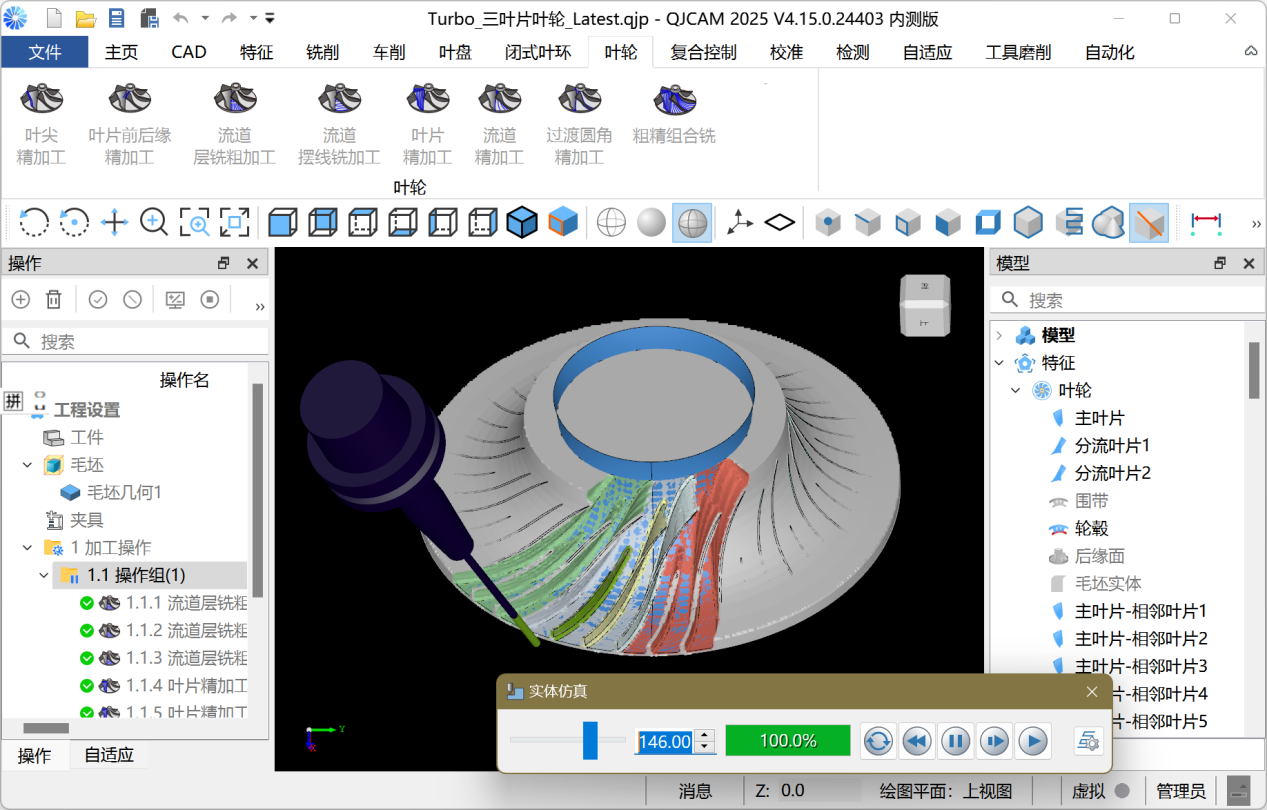The width and height of the screenshot is (1267, 810).
Task: Toggle the highlighted section-cut view button
Action: pyautogui.click(x=1148, y=222)
